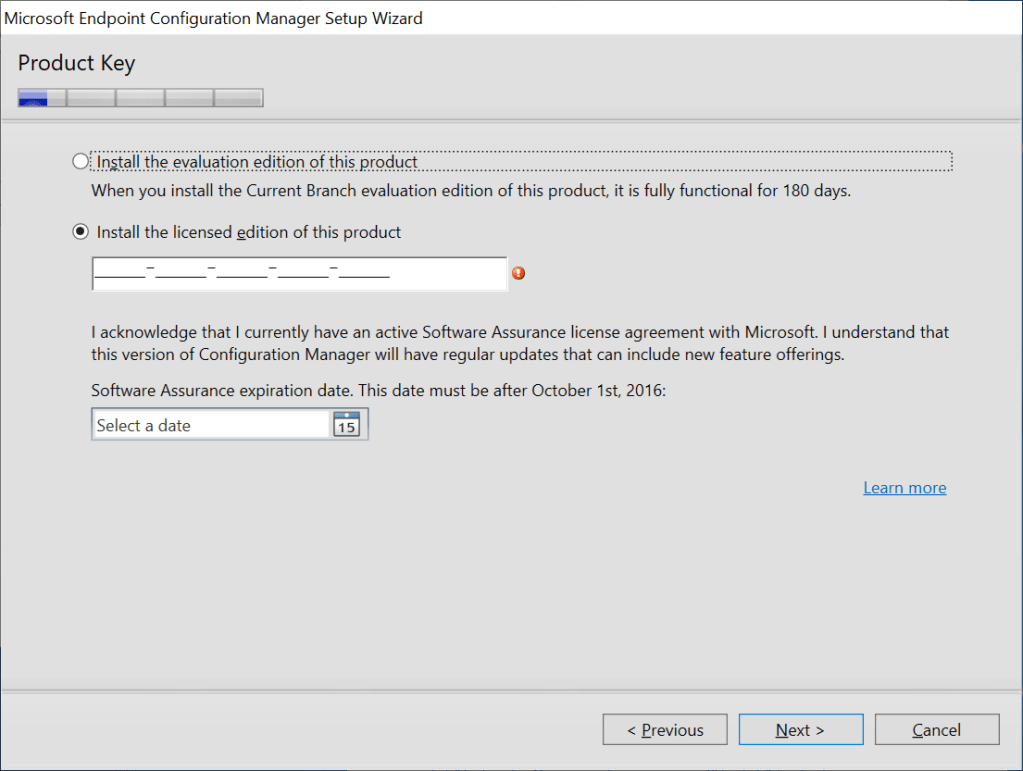Image resolution: width=1023 pixels, height=771 pixels.
Task: Click the last empty progress bar segment
Action: click(238, 98)
